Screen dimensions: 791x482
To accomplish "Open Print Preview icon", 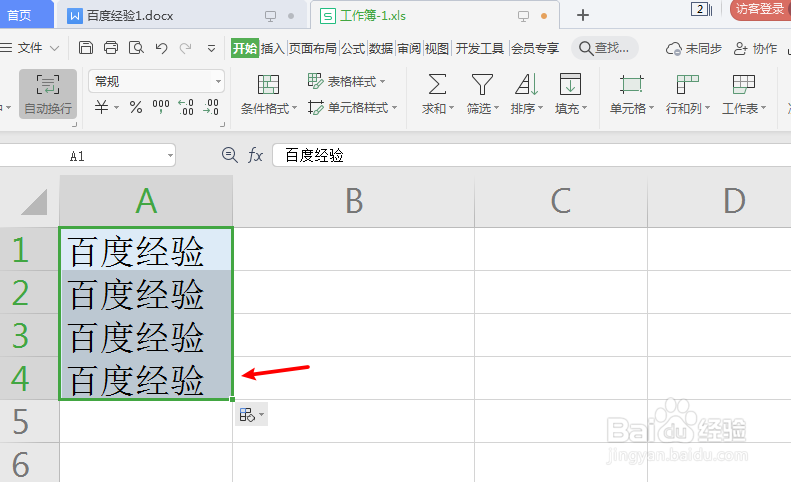I will 136,48.
